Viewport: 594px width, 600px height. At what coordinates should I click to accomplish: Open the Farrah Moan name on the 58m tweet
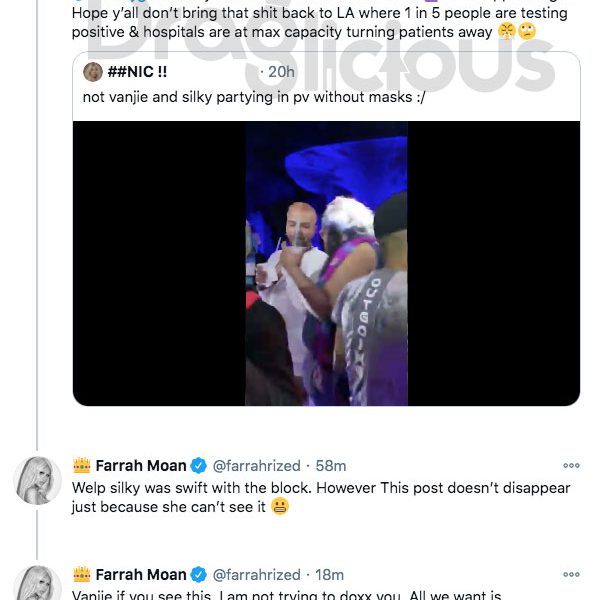point(140,466)
